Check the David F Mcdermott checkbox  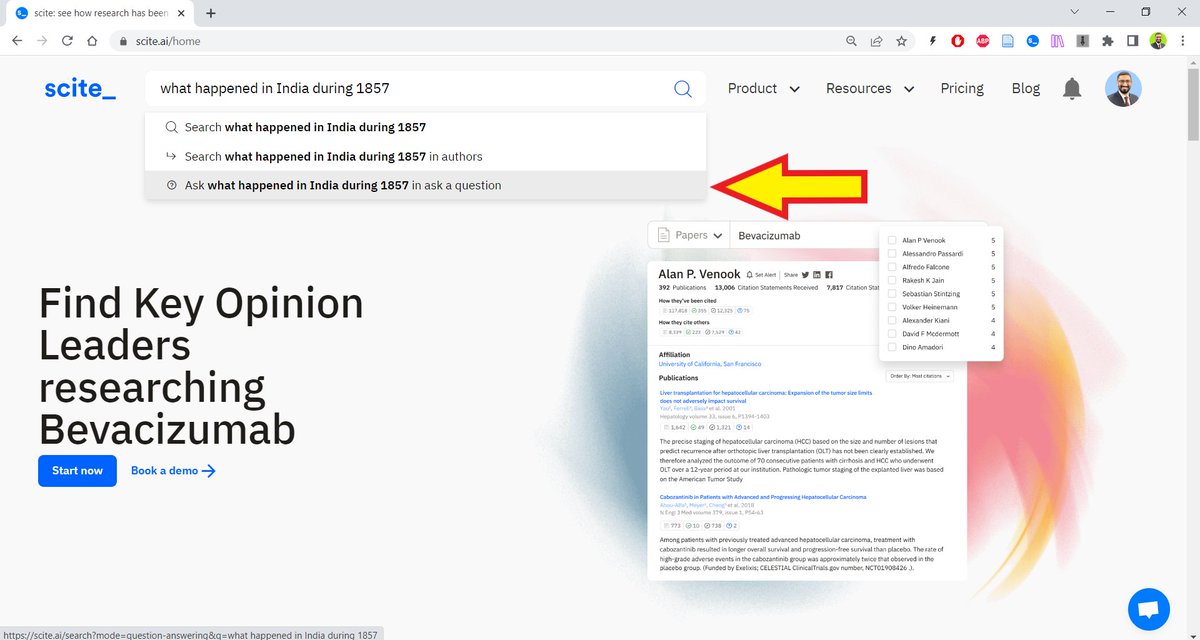(x=892, y=334)
